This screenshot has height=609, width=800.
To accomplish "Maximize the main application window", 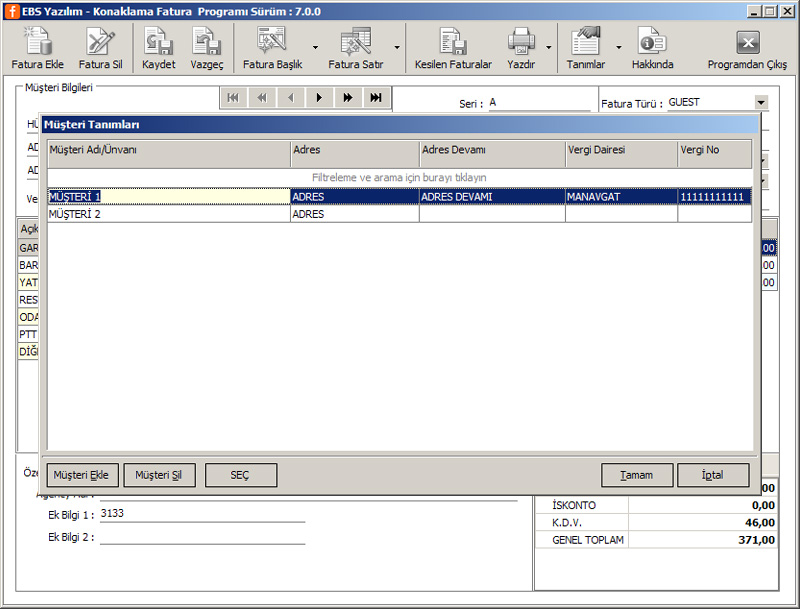I will (770, 11).
